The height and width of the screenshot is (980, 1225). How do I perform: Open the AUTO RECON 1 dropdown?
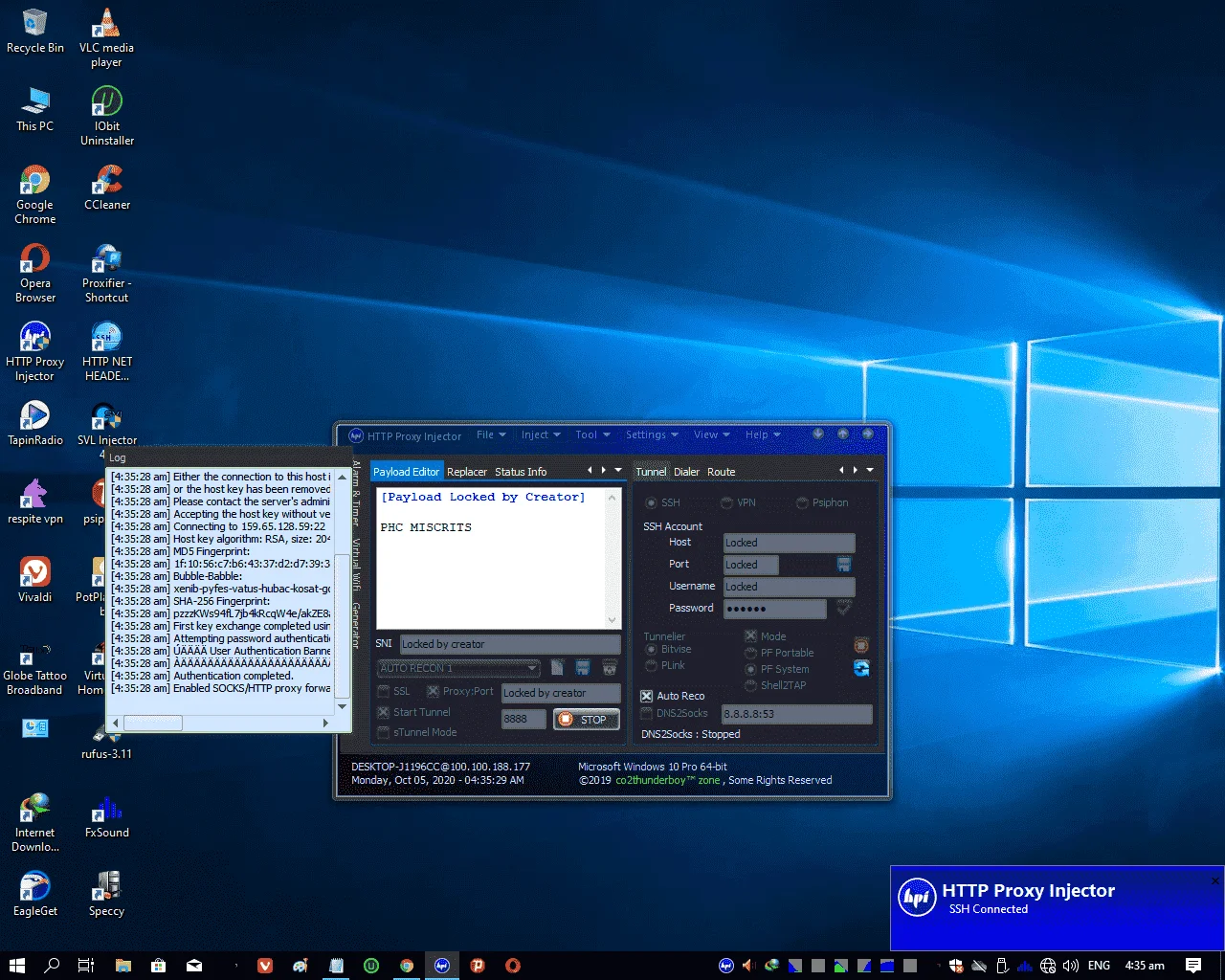pos(459,668)
